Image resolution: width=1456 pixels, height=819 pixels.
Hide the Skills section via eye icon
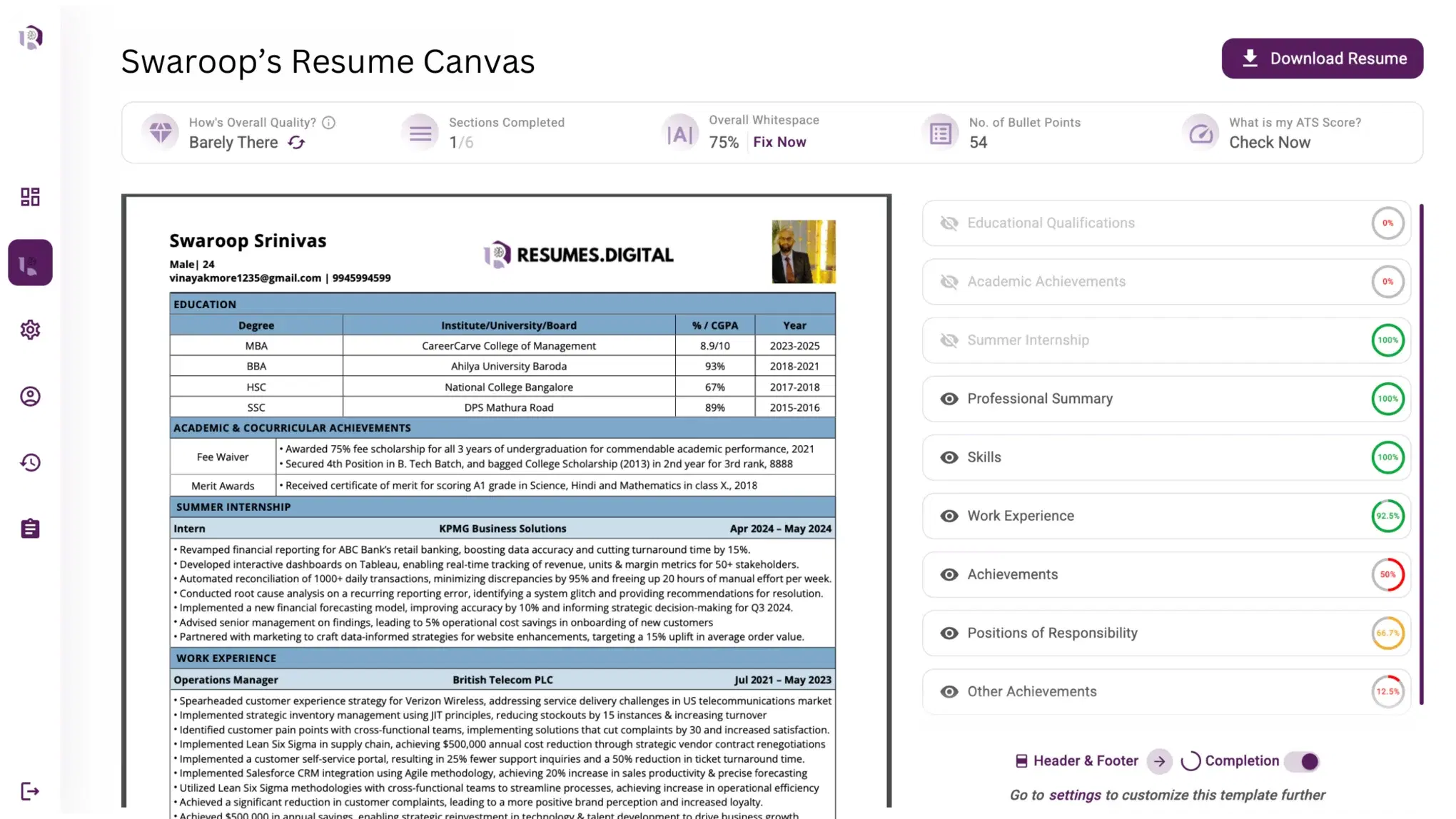click(x=949, y=457)
